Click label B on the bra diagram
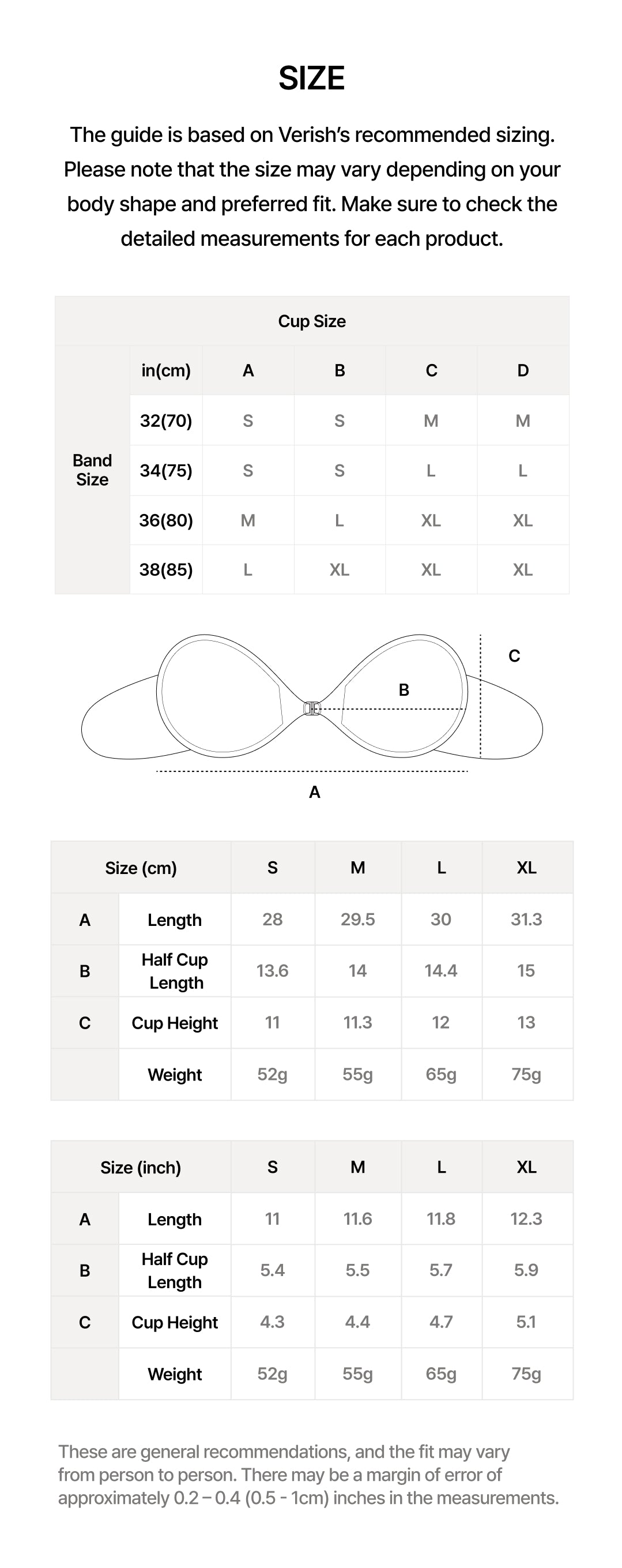The height and width of the screenshot is (1568, 622). pyautogui.click(x=403, y=689)
